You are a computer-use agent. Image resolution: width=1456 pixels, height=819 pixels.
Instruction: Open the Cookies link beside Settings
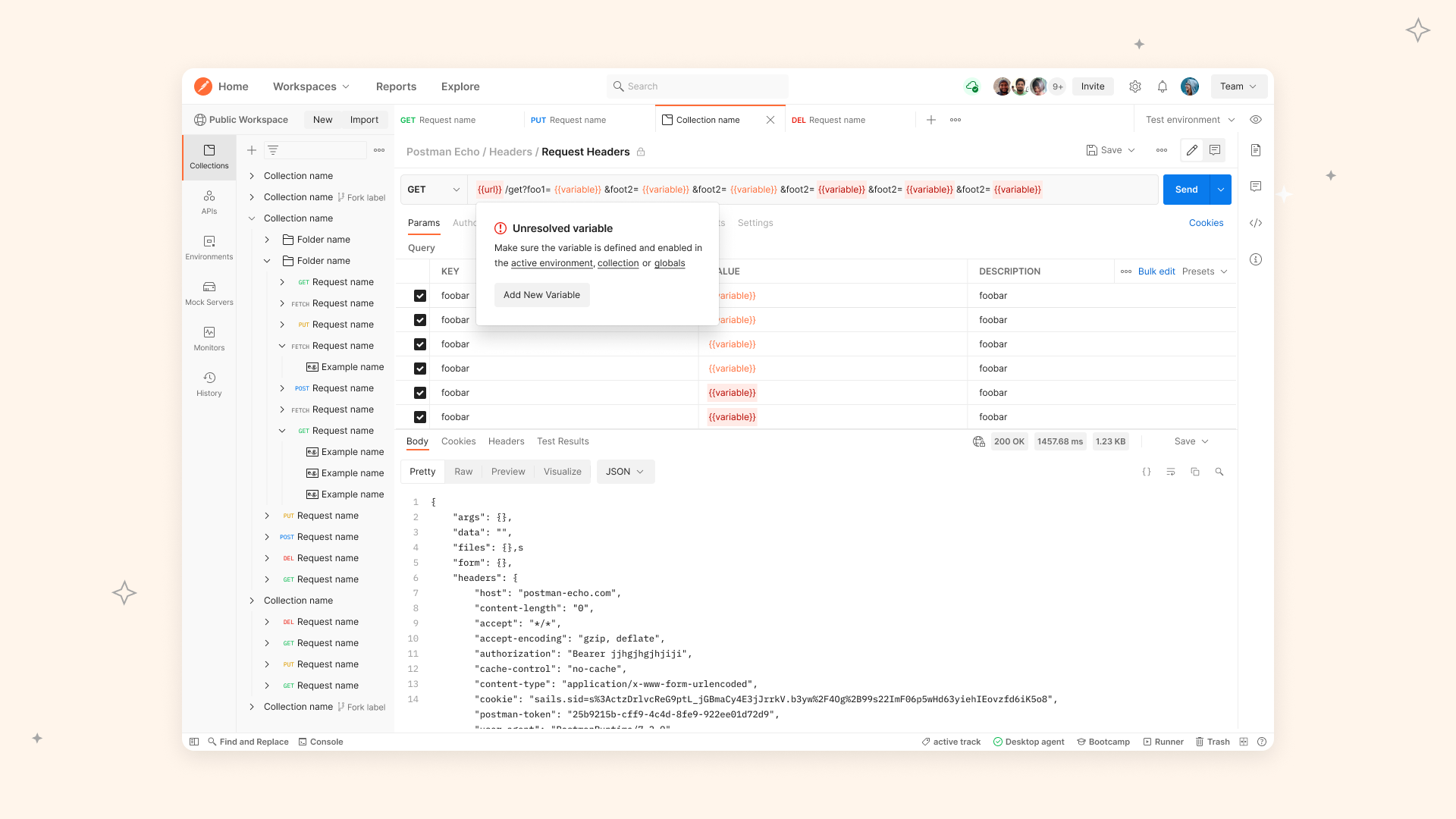click(1206, 223)
